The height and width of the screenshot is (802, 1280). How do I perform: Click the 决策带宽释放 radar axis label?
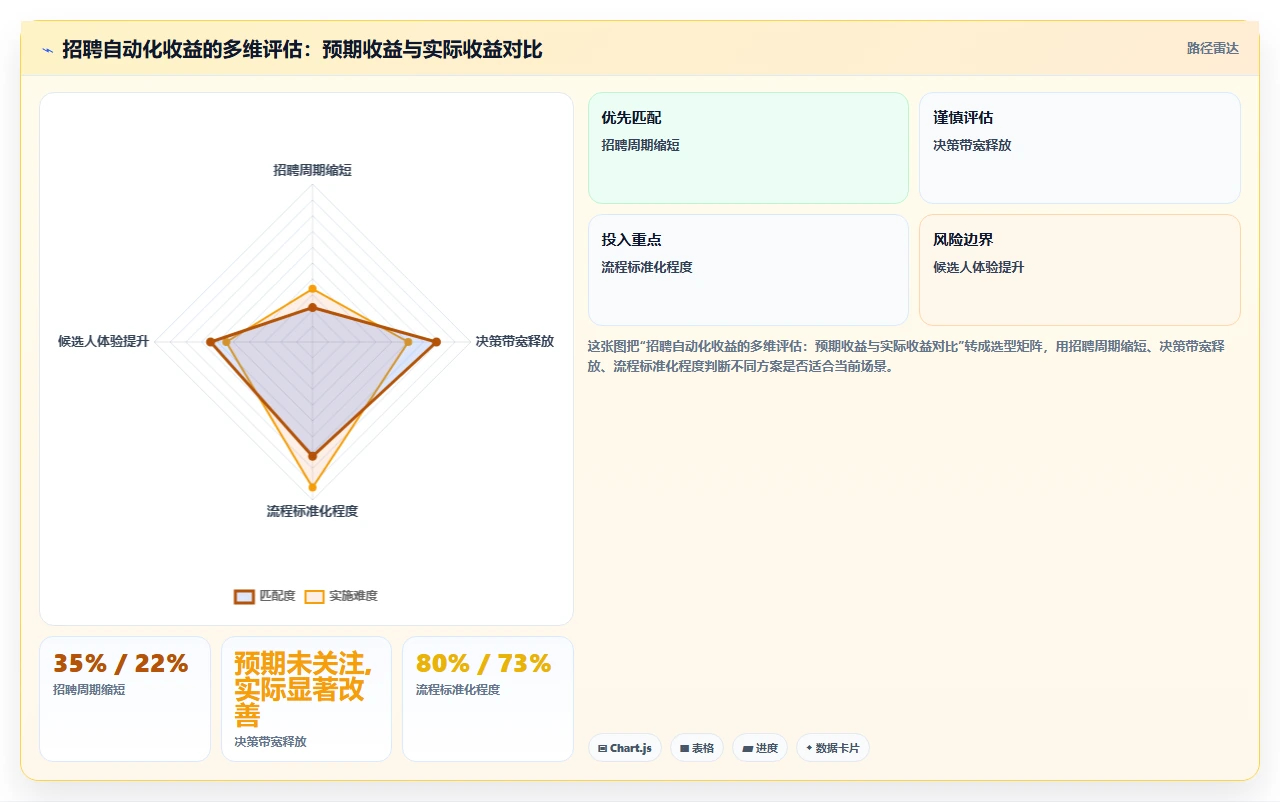515,341
